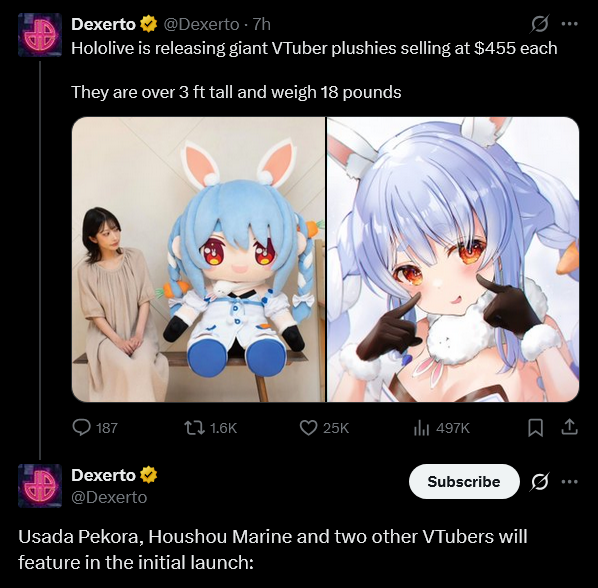Open Dexerto's avatar on the top tweet

click(x=40, y=35)
